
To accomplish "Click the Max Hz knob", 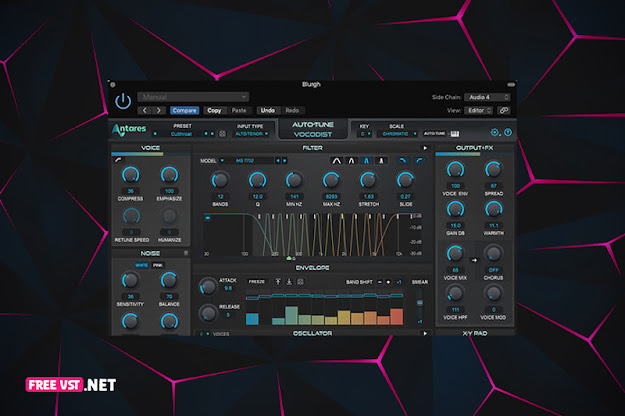I will tap(331, 180).
